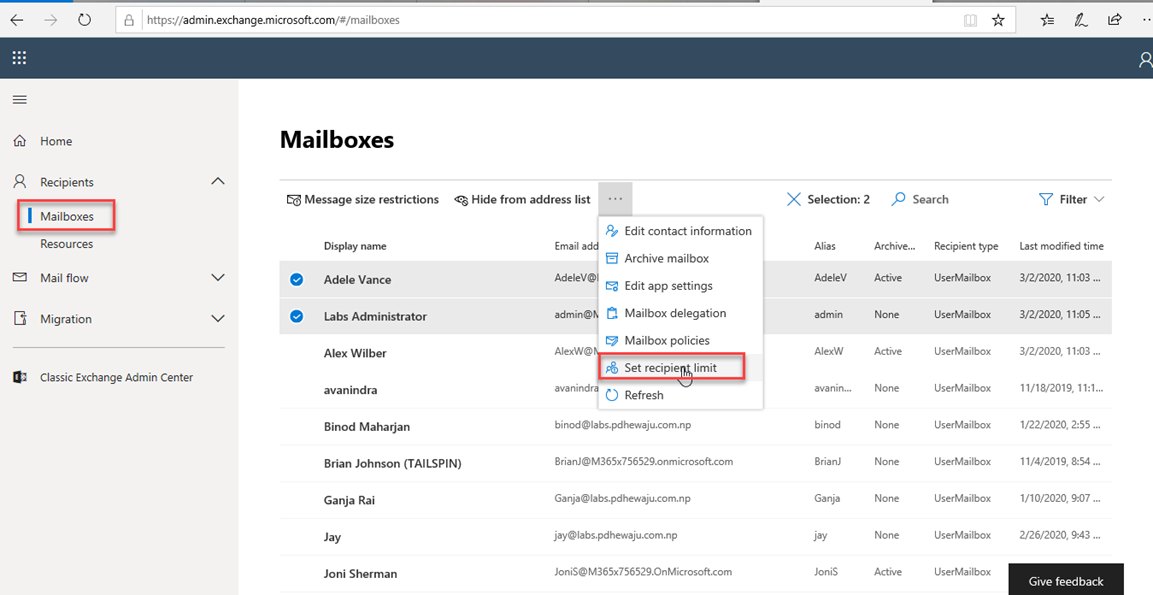
Task: Click the browser share icon
Action: 1114,19
